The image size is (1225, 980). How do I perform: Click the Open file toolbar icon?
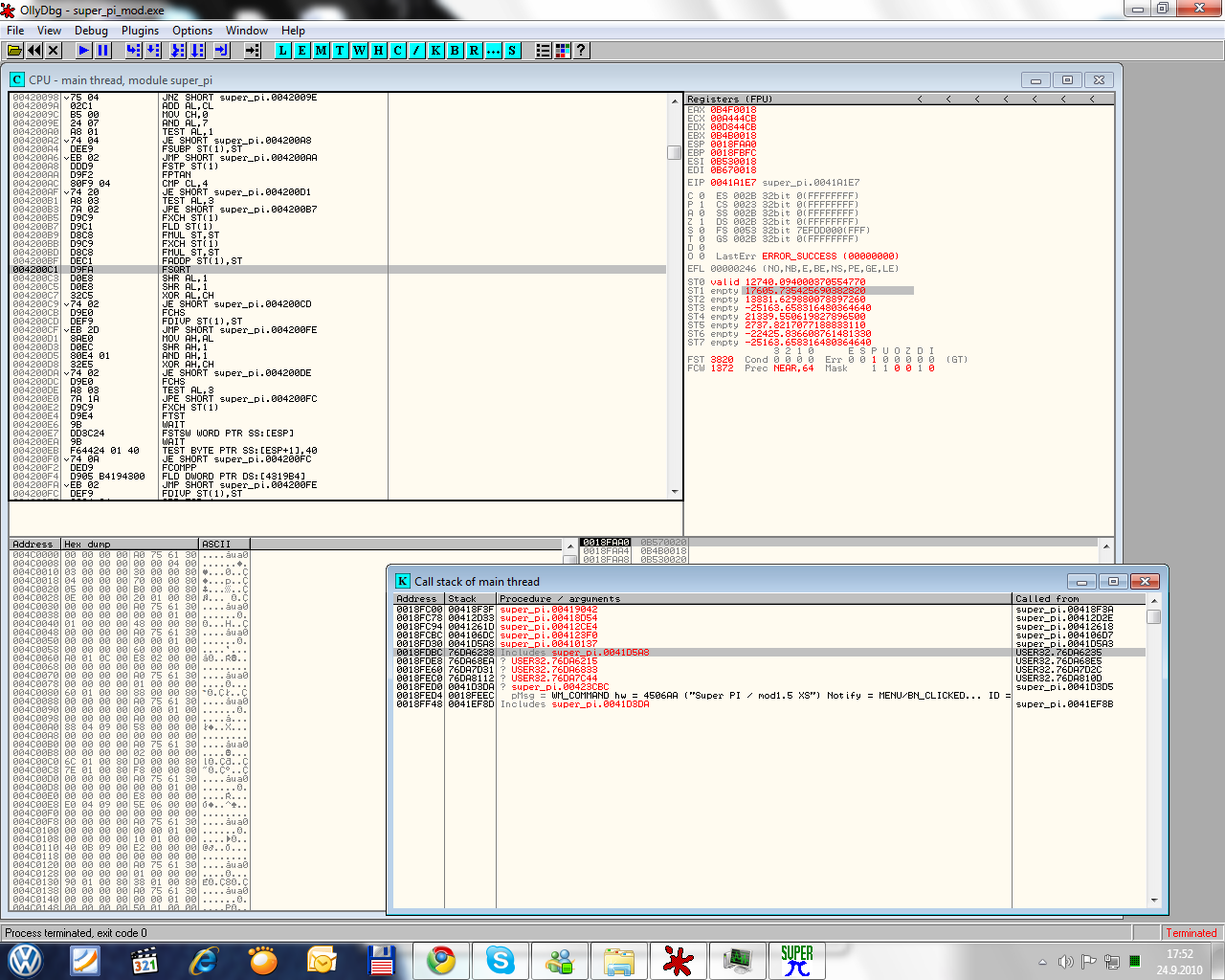[x=15, y=51]
